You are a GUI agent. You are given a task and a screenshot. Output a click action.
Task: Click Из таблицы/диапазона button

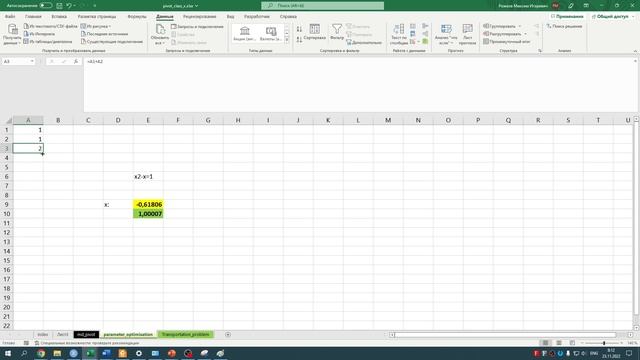[48, 42]
